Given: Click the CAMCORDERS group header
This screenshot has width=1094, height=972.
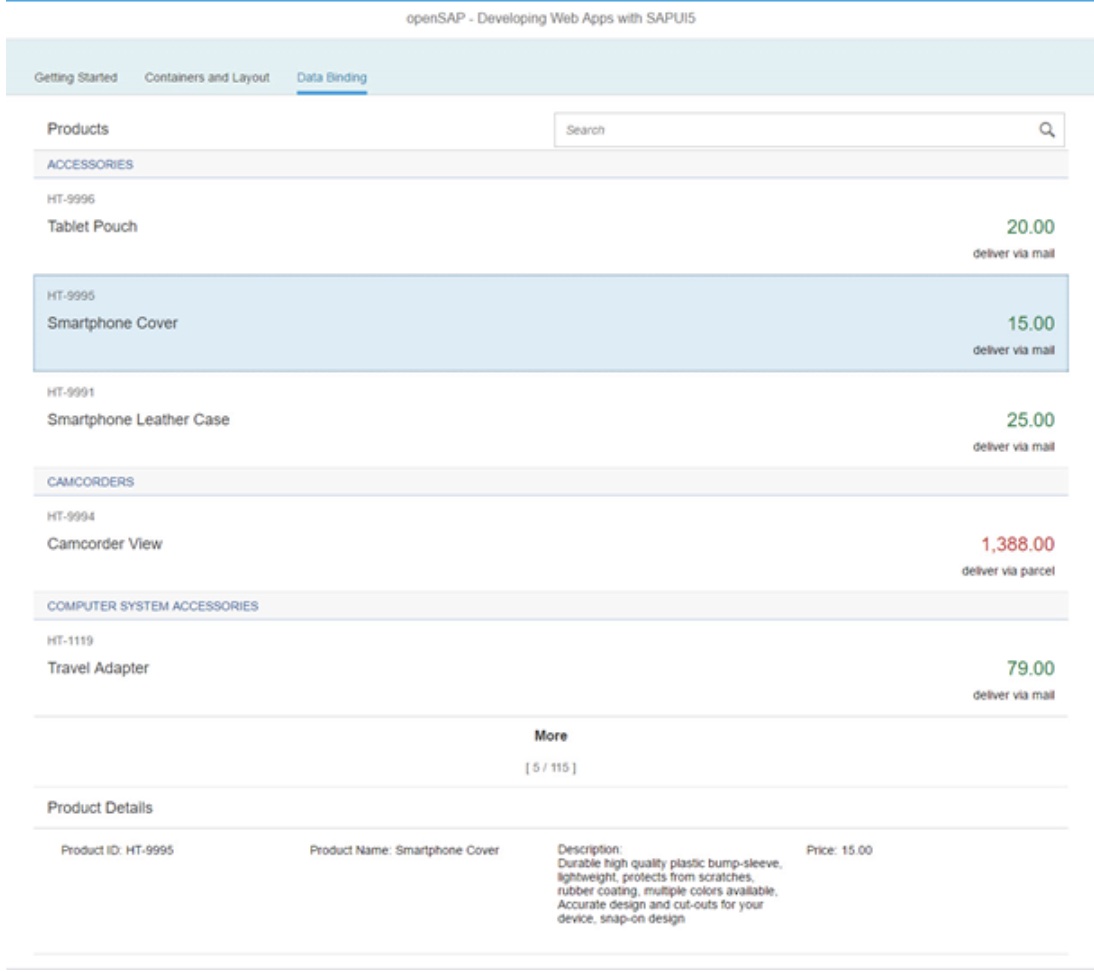Looking at the screenshot, I should tap(550, 482).
